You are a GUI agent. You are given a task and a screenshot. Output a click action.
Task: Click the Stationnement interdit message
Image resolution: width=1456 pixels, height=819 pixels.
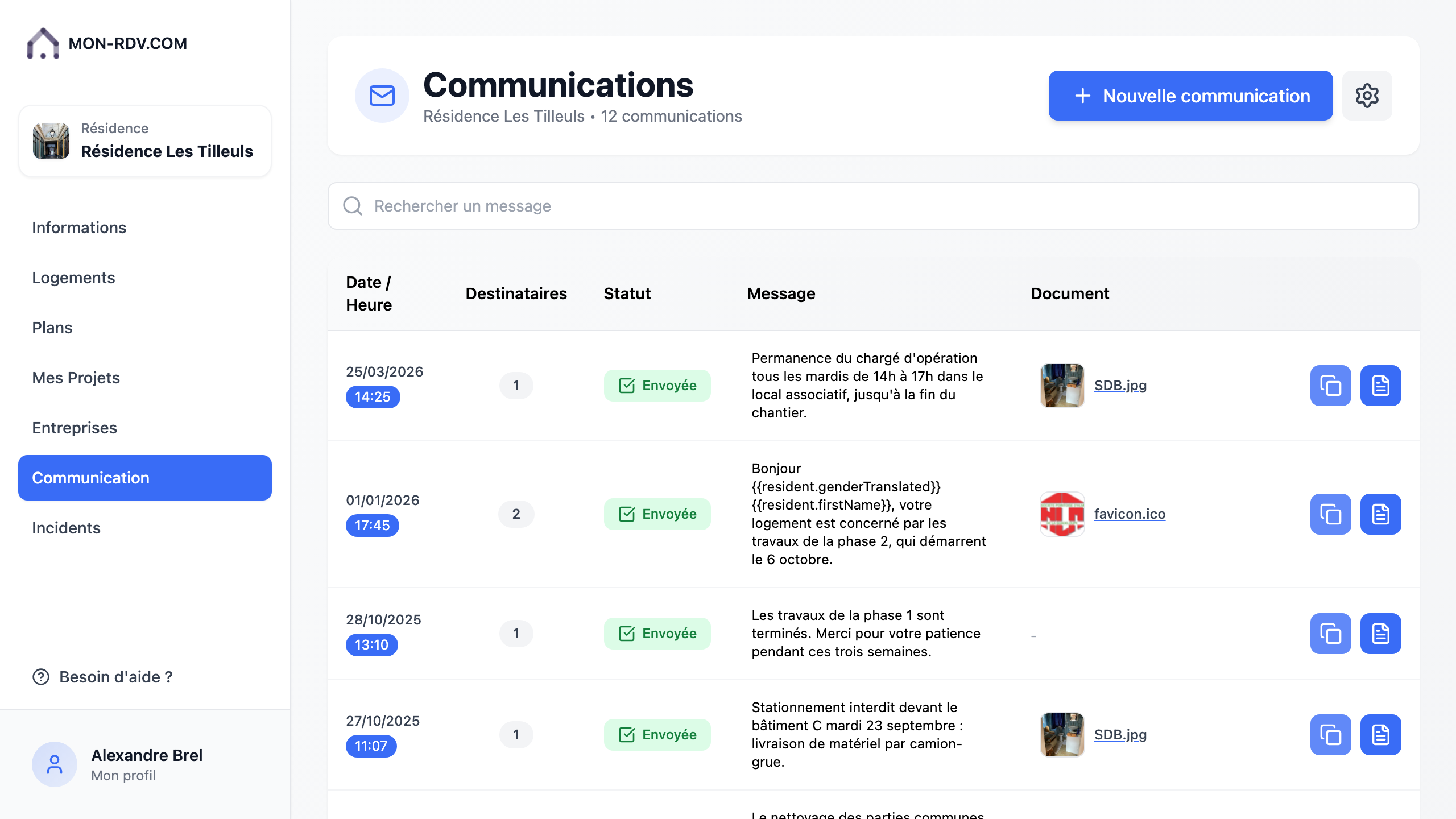tap(857, 735)
